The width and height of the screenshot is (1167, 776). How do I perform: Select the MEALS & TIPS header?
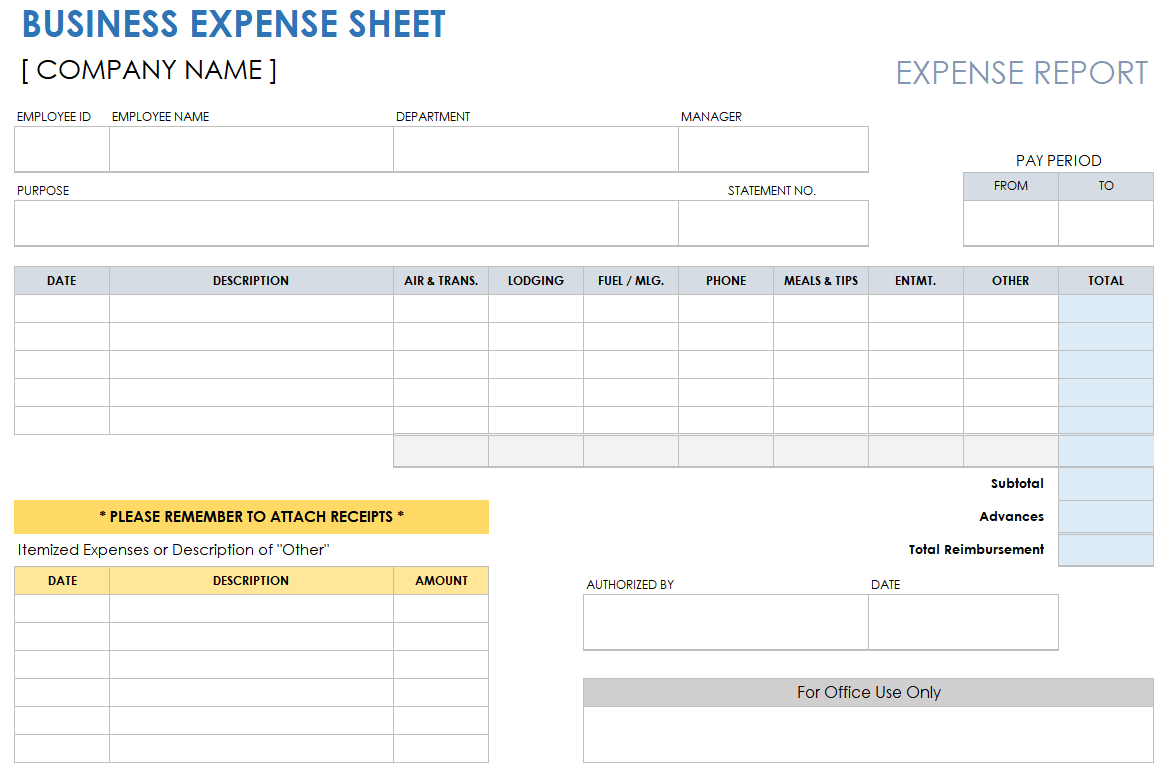[x=820, y=281]
